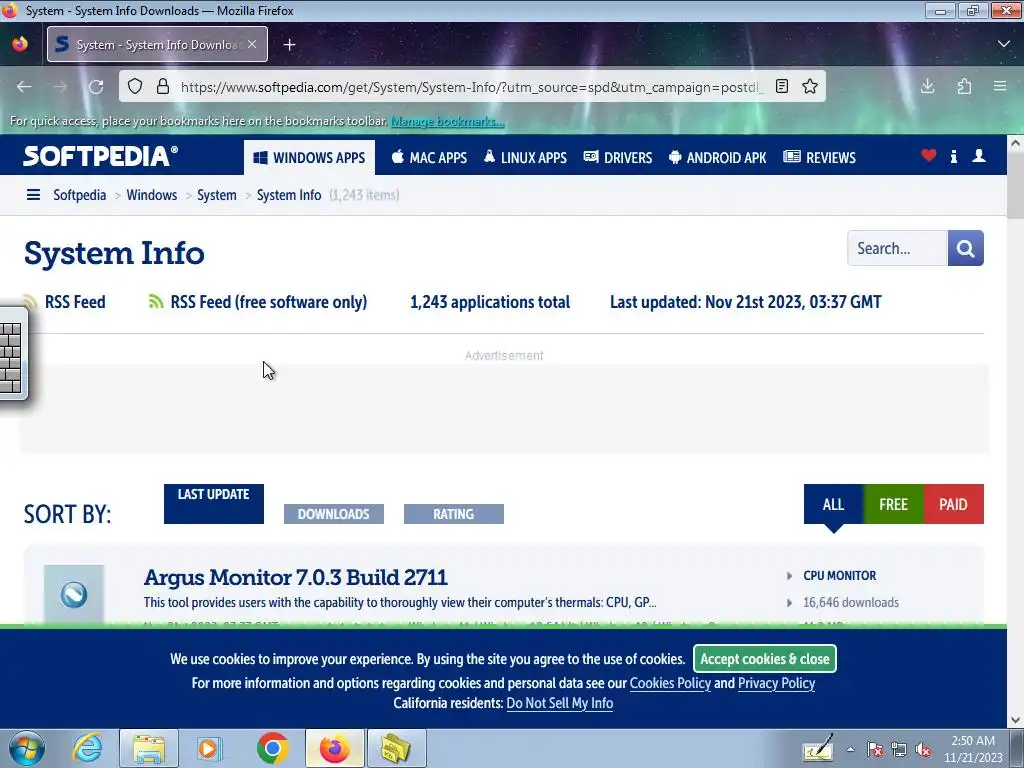
Task: Go back using the Firefox back arrow
Action: pyautogui.click(x=24, y=86)
